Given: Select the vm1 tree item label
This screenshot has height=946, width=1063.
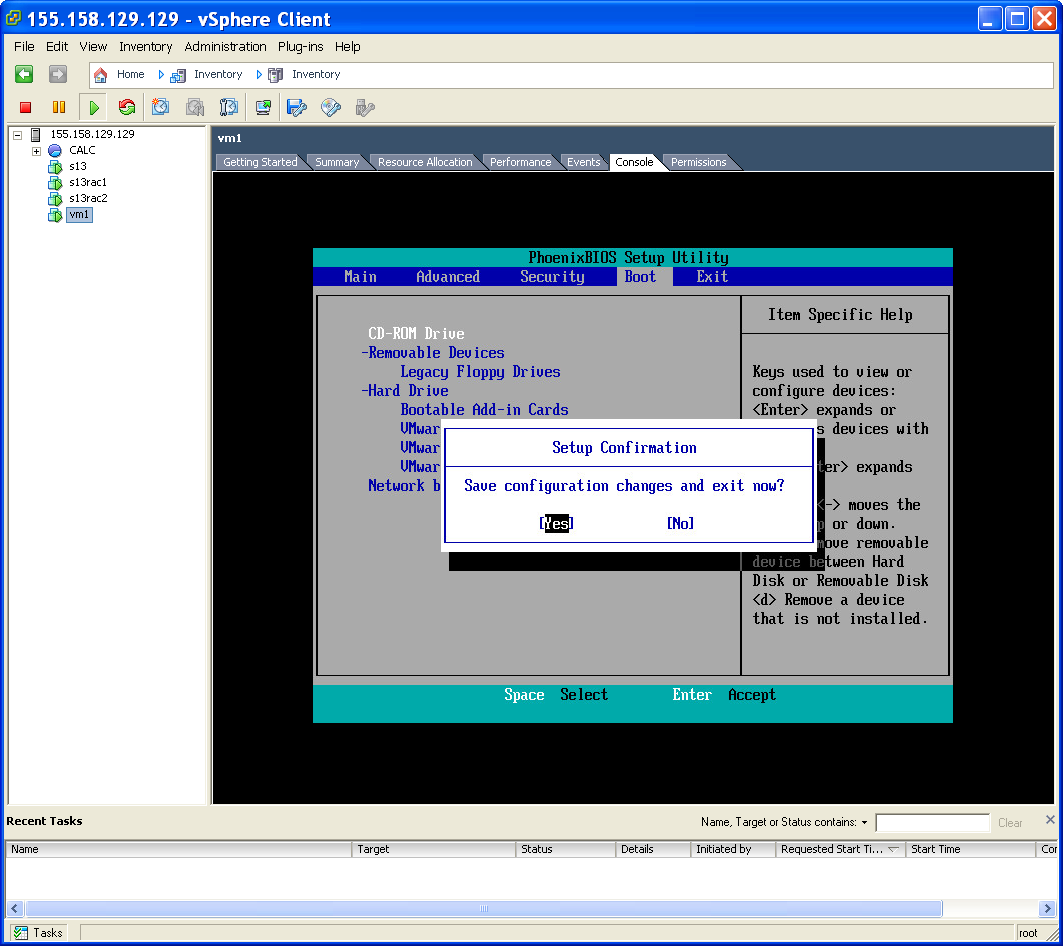Looking at the screenshot, I should click(79, 215).
